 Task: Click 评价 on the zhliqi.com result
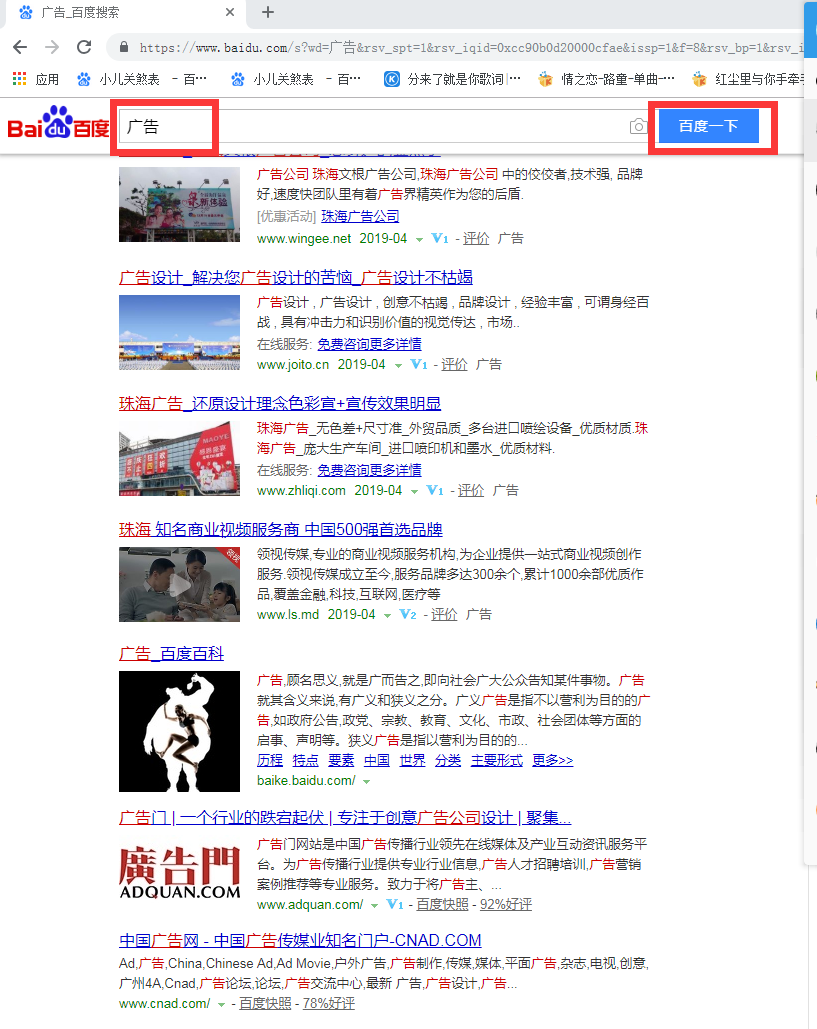(471, 490)
